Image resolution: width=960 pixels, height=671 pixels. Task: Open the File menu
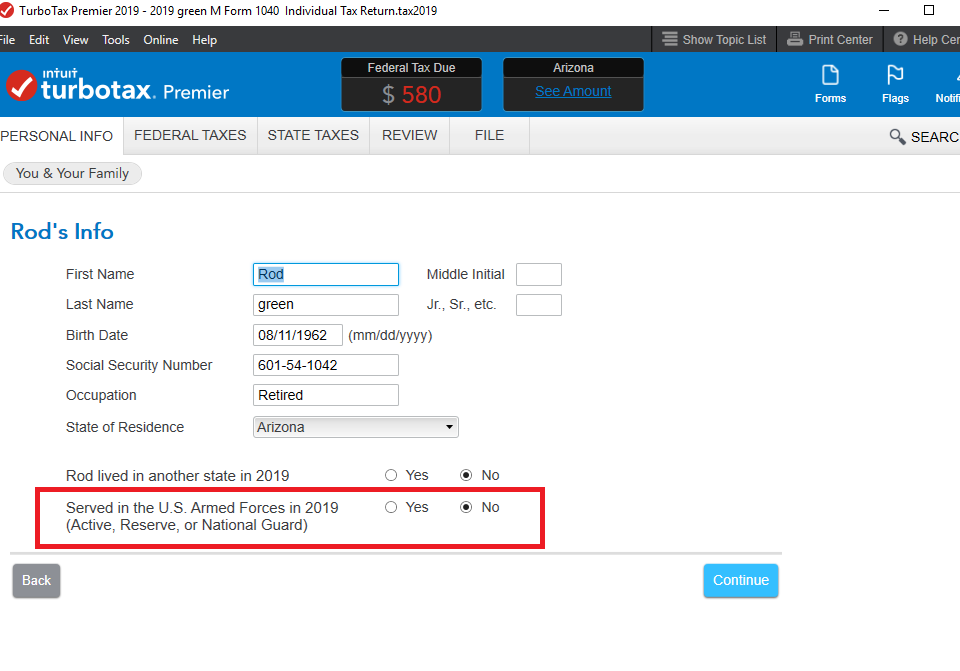pos(7,40)
